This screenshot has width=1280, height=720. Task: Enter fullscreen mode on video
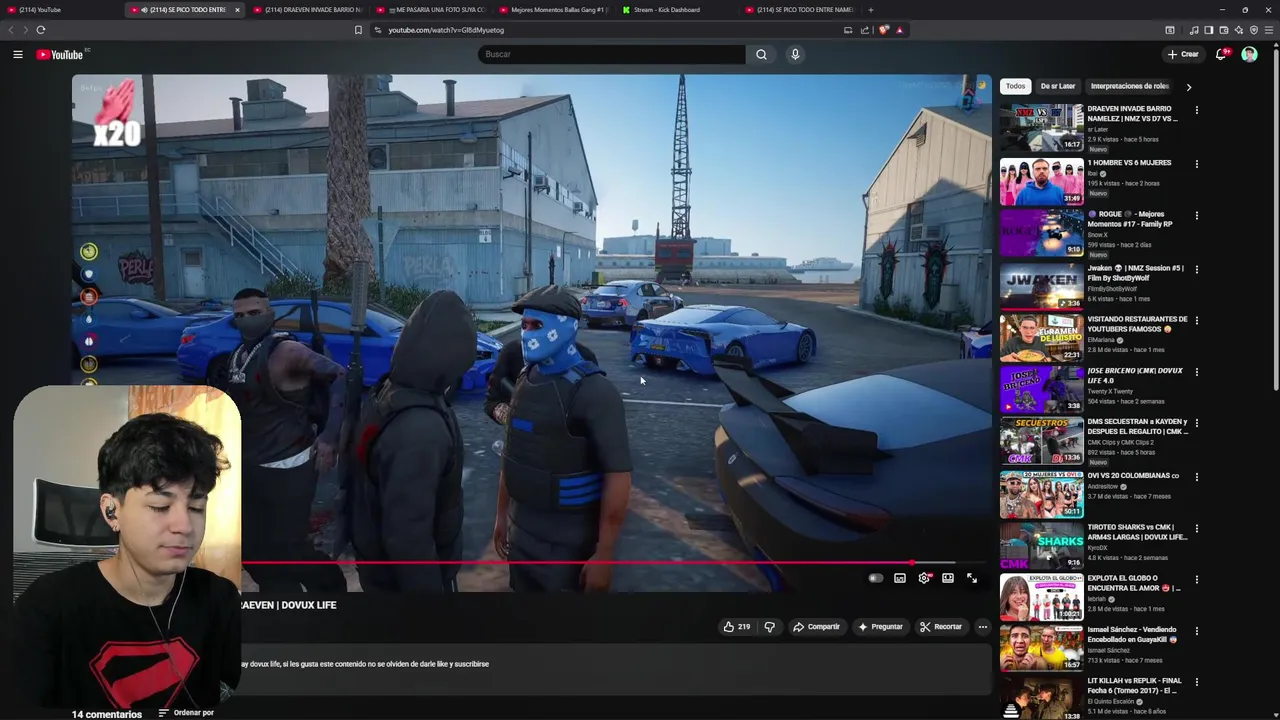click(x=972, y=578)
